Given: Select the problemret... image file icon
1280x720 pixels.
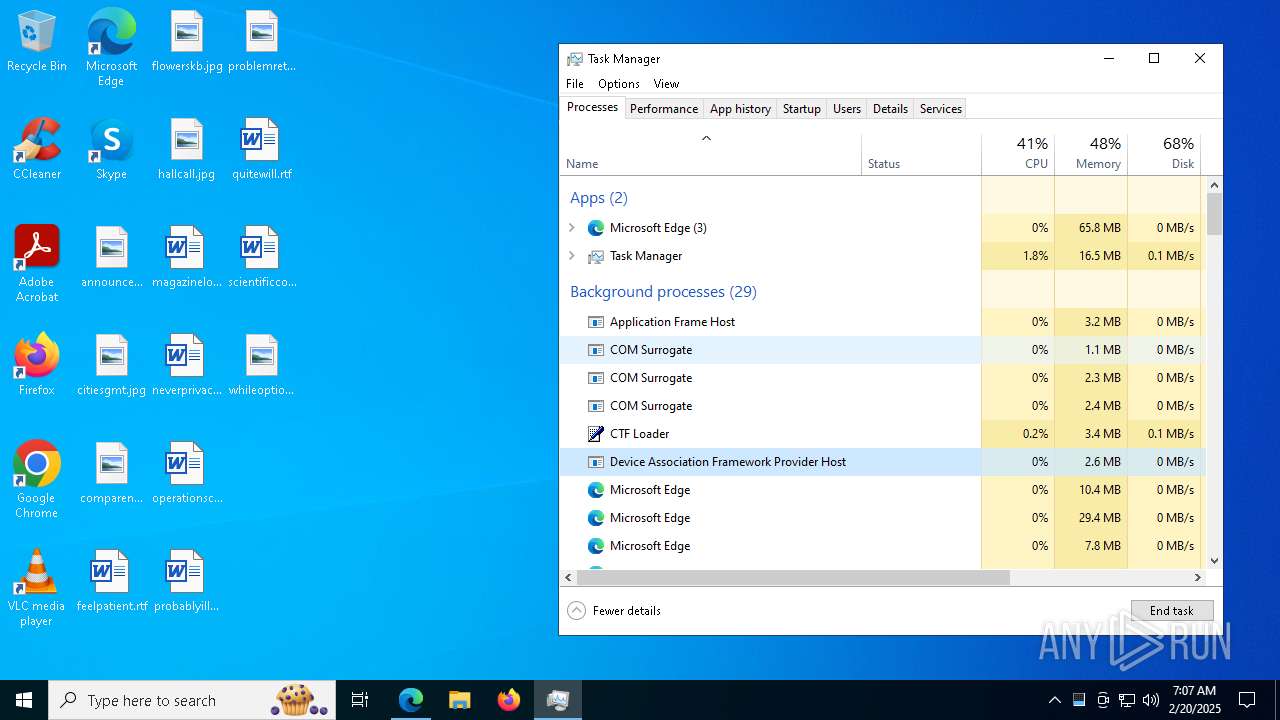Looking at the screenshot, I should pos(262,42).
